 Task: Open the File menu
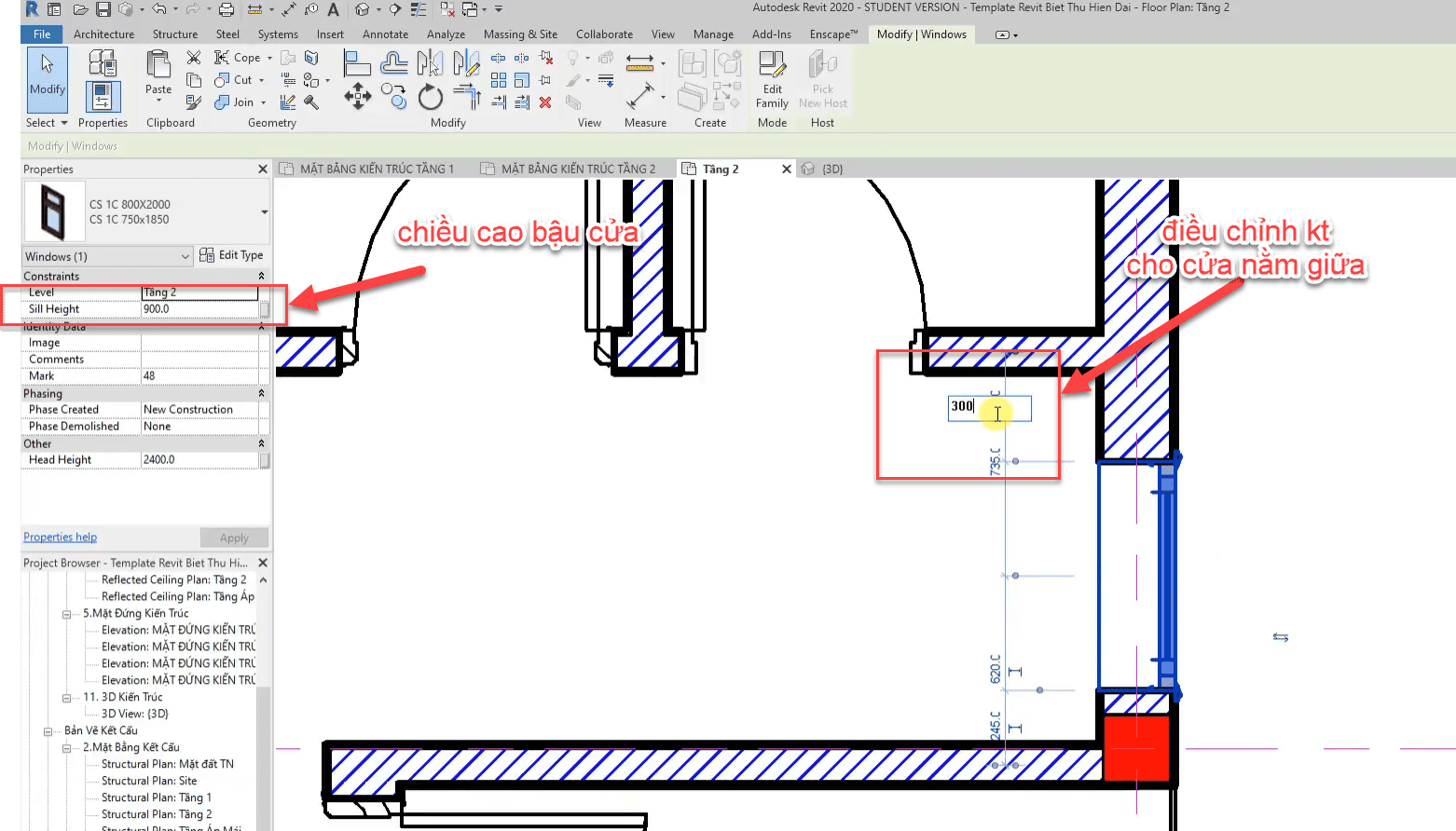click(42, 34)
